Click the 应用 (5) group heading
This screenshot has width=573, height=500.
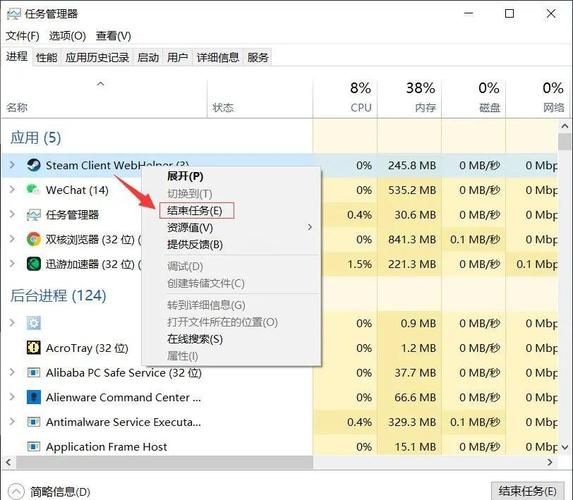[35, 138]
